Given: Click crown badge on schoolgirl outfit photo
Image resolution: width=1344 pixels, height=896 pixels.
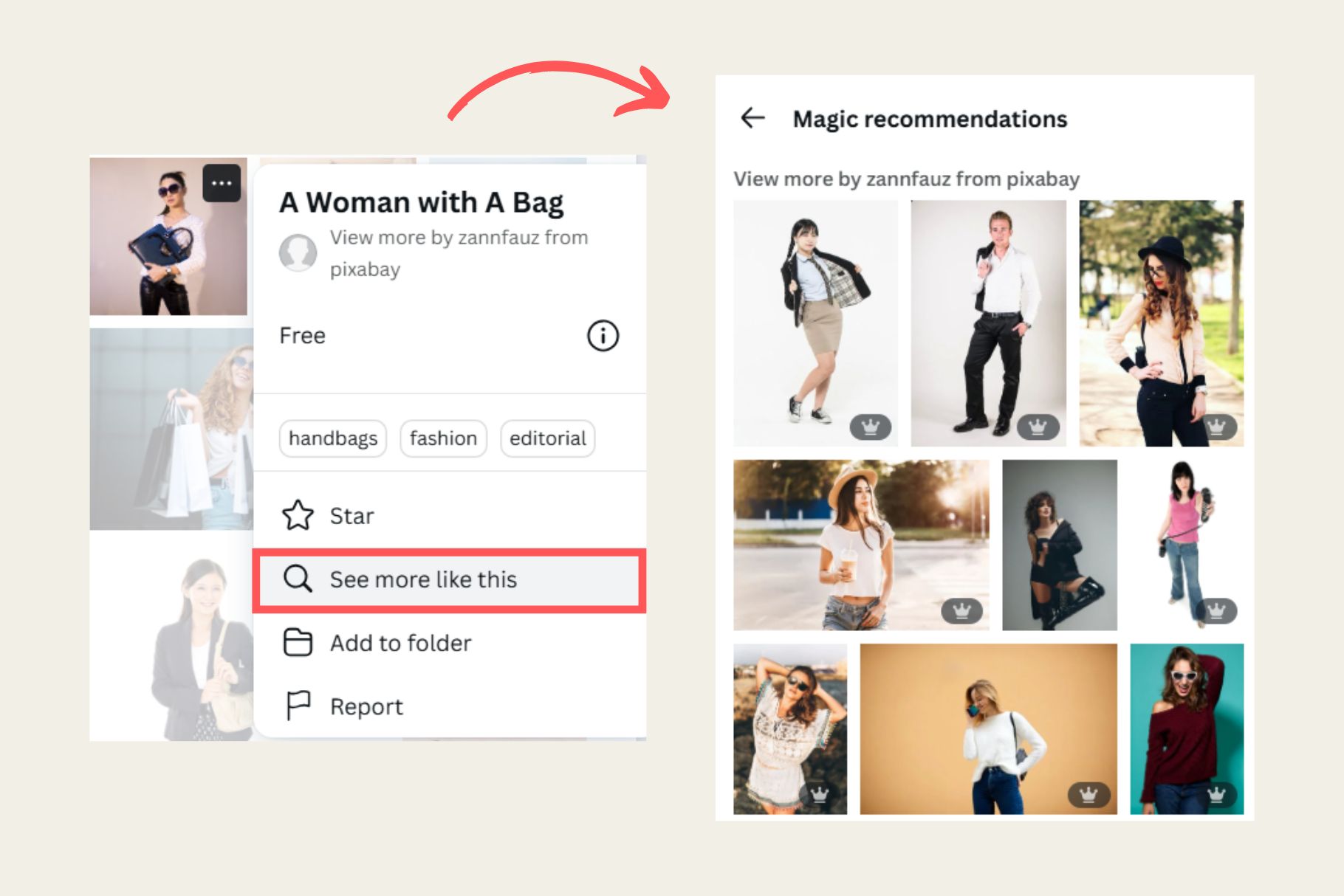Looking at the screenshot, I should [x=870, y=427].
